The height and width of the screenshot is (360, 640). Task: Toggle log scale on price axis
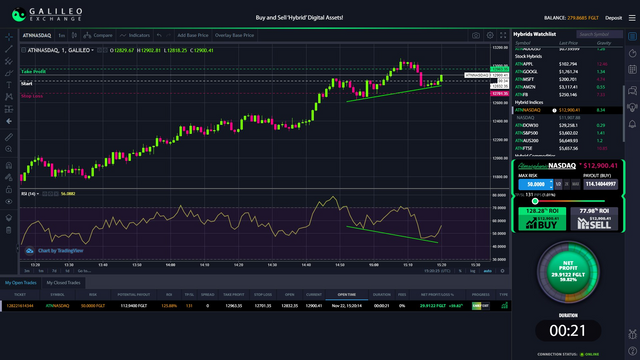click(472, 271)
